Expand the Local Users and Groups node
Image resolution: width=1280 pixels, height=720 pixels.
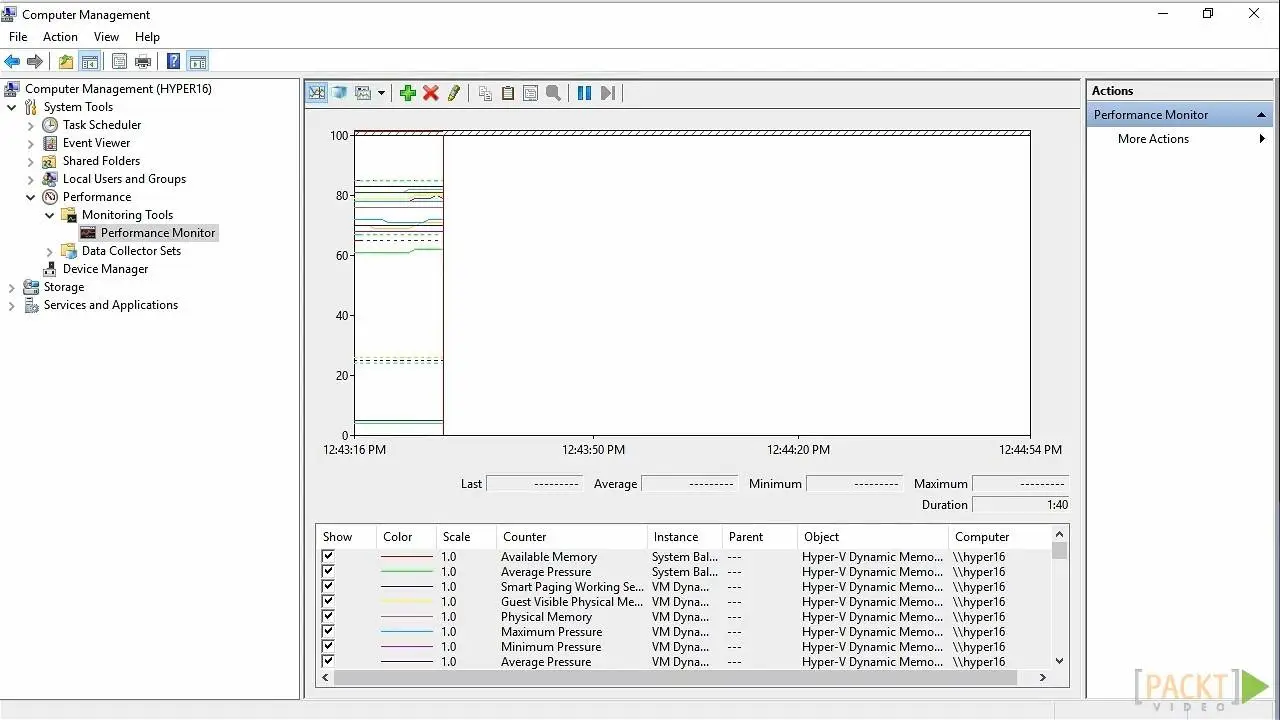(x=31, y=179)
